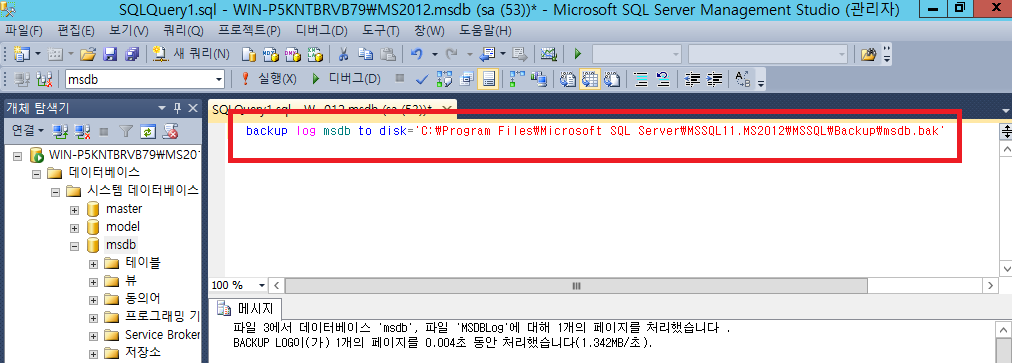The height and width of the screenshot is (363, 1012).
Task: Click the Copy icon in toolbar
Action: 366,54
